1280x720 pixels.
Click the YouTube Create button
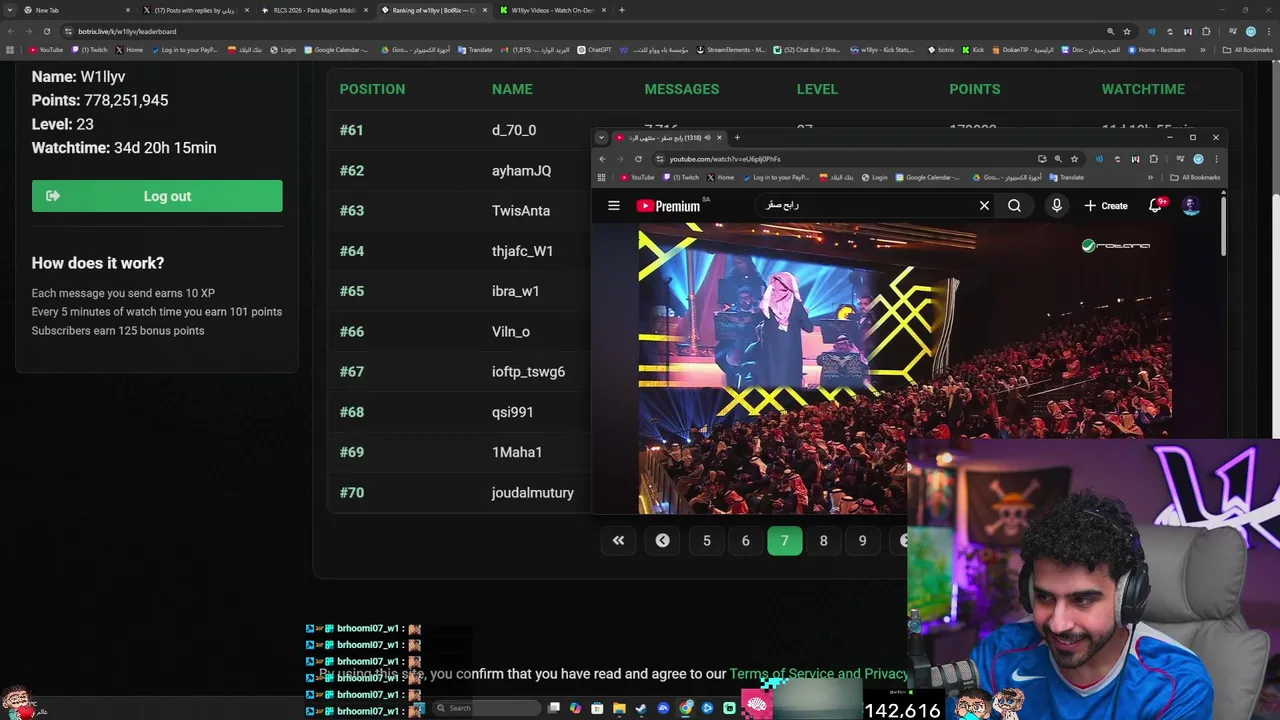coord(1106,206)
